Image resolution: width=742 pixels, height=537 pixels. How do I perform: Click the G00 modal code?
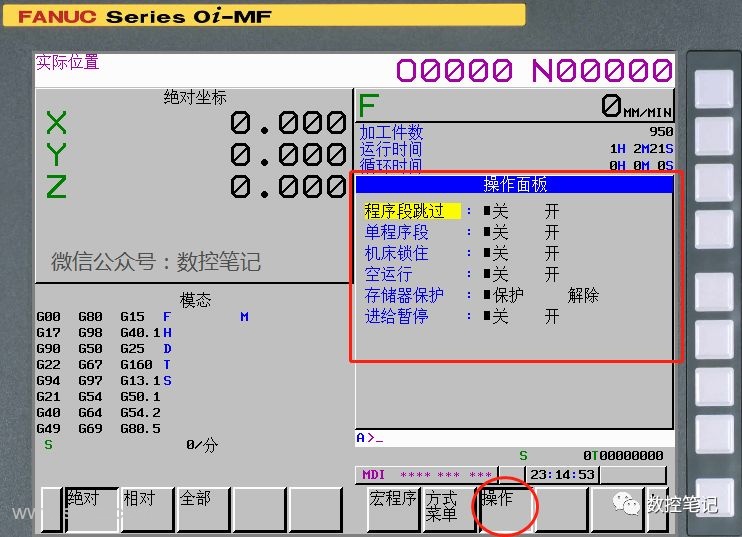[x=49, y=317]
